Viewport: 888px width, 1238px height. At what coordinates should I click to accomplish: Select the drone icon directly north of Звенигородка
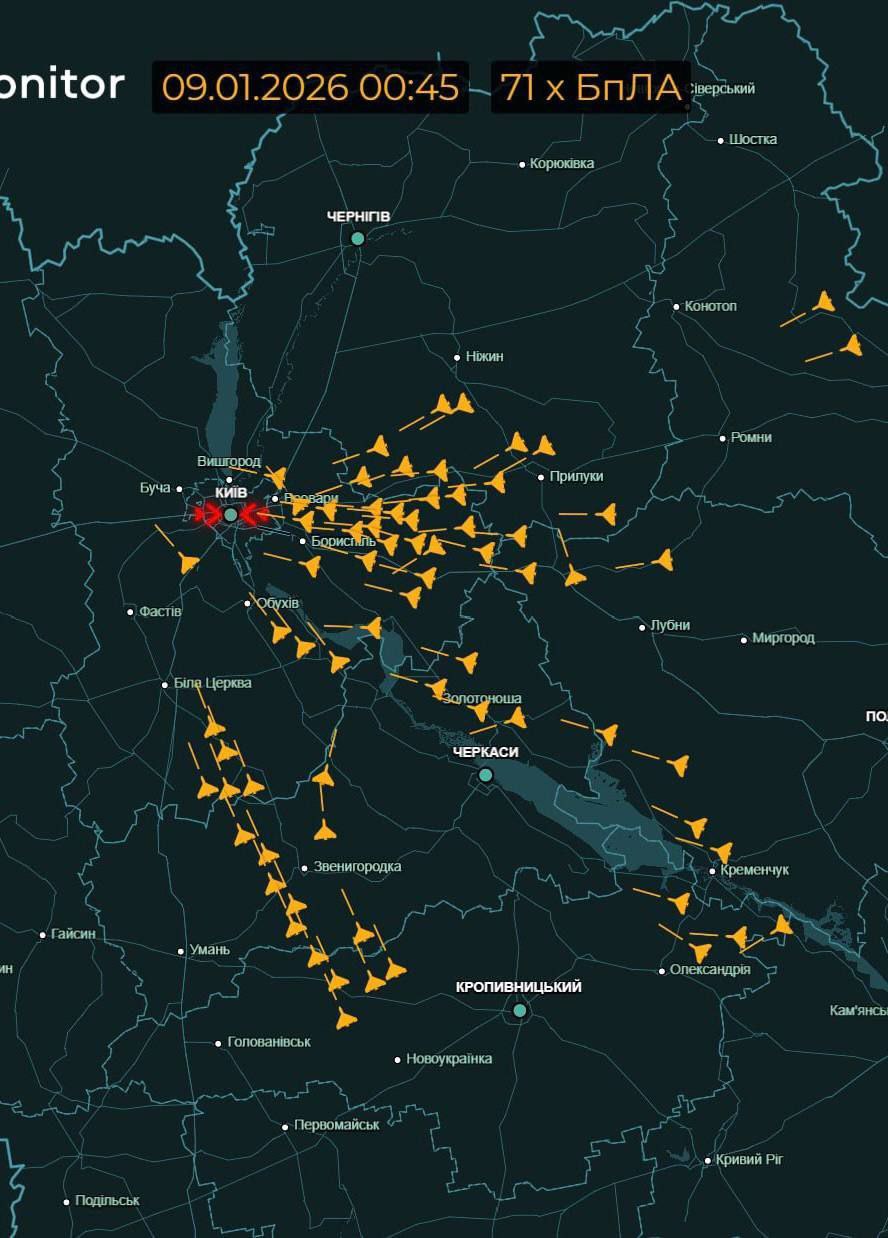[324, 829]
